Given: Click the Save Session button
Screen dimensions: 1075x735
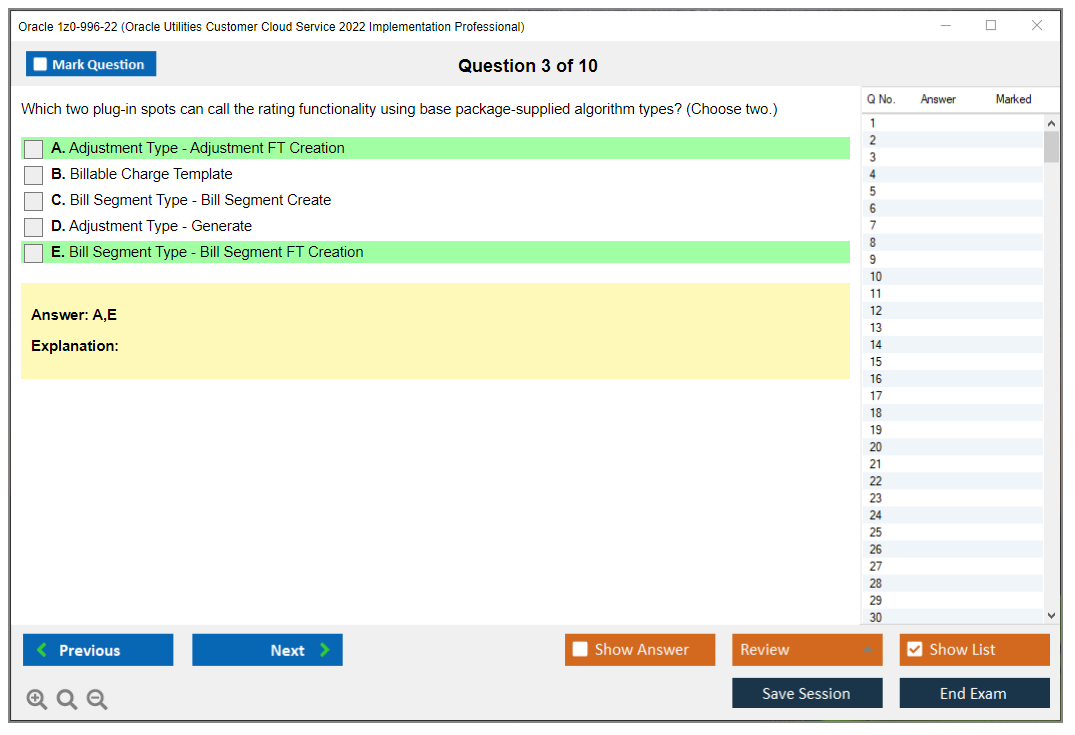Looking at the screenshot, I should click(807, 693).
